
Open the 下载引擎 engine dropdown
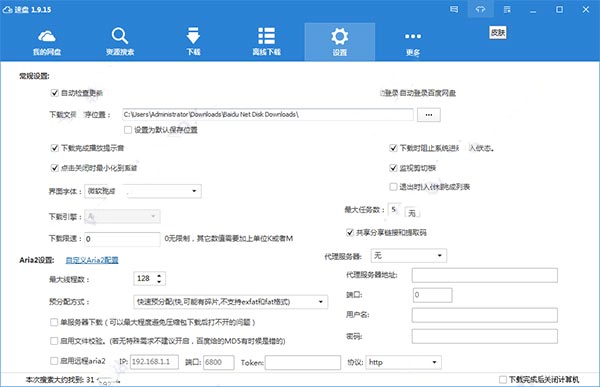tap(122, 217)
